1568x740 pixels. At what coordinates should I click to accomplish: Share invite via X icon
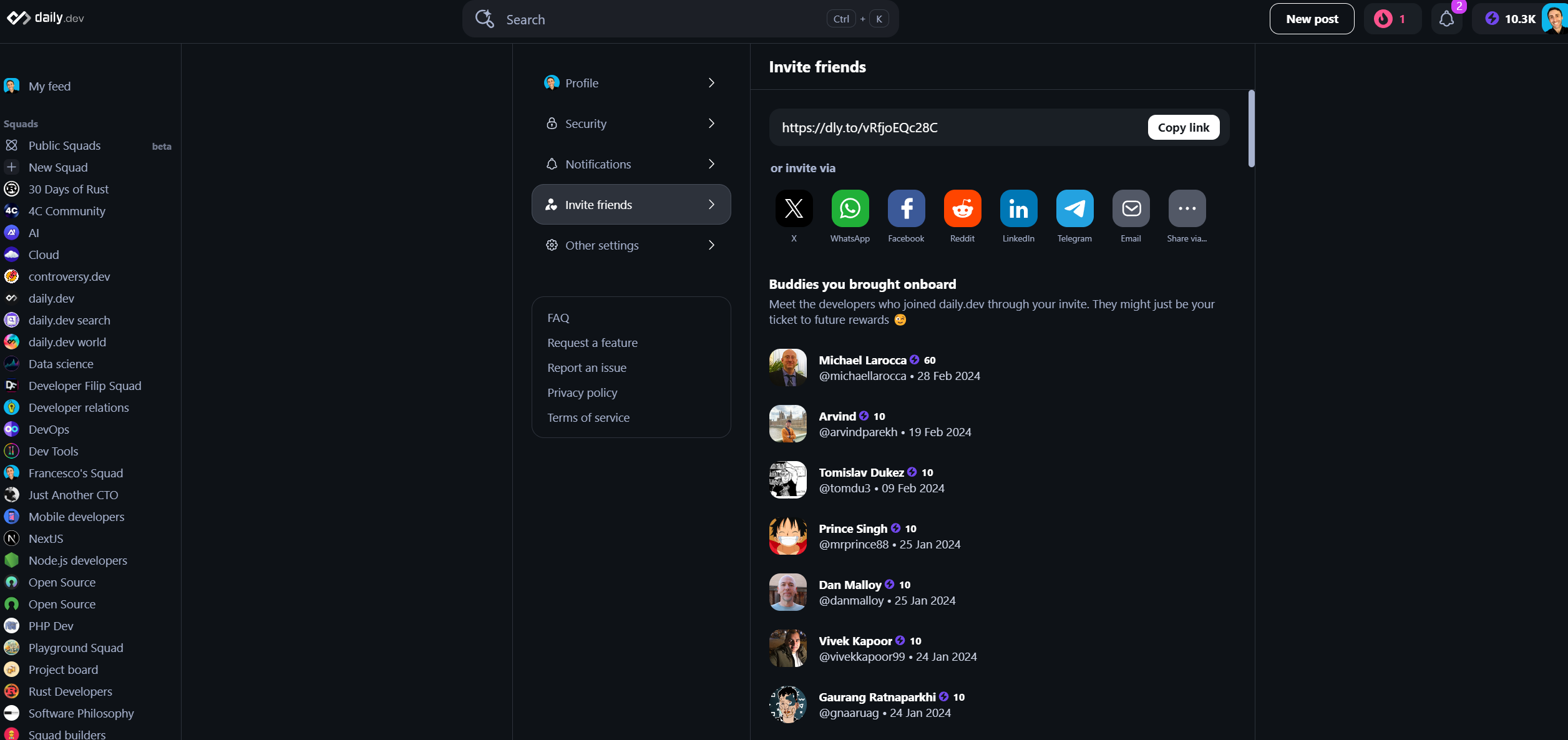pyautogui.click(x=794, y=208)
